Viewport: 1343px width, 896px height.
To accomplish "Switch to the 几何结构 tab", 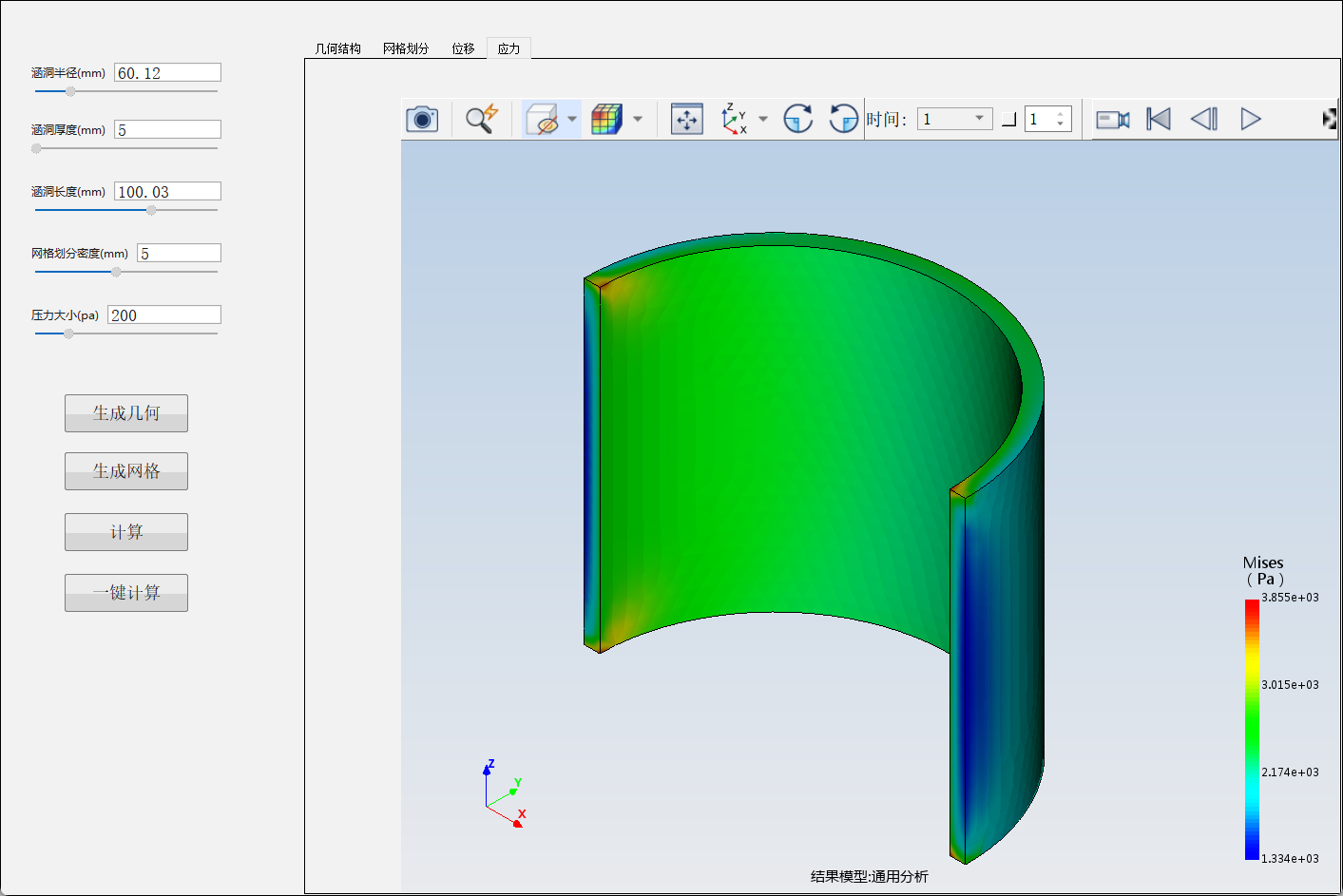I will tap(338, 48).
